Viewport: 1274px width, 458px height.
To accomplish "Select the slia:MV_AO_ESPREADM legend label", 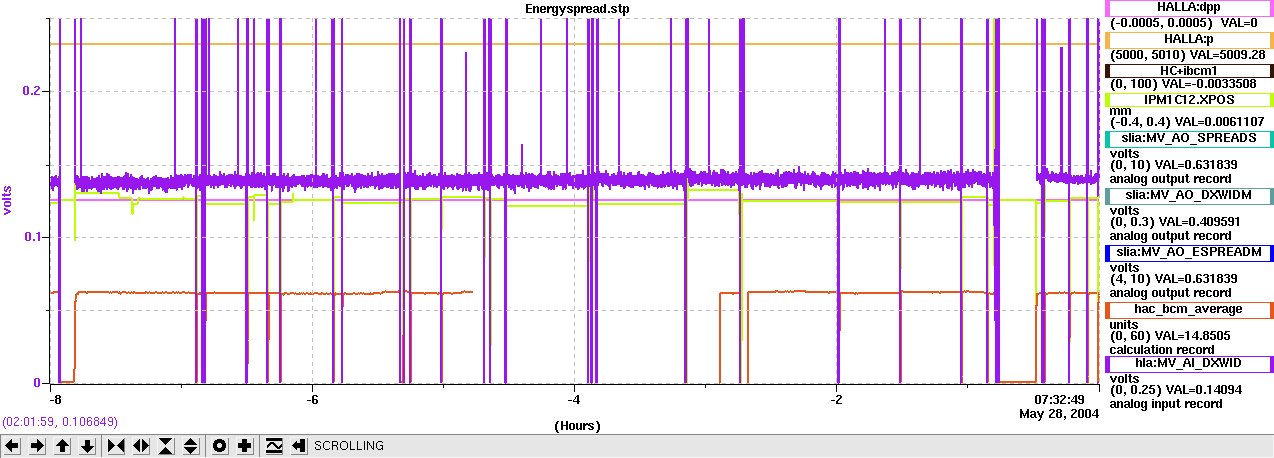I will click(x=1188, y=253).
